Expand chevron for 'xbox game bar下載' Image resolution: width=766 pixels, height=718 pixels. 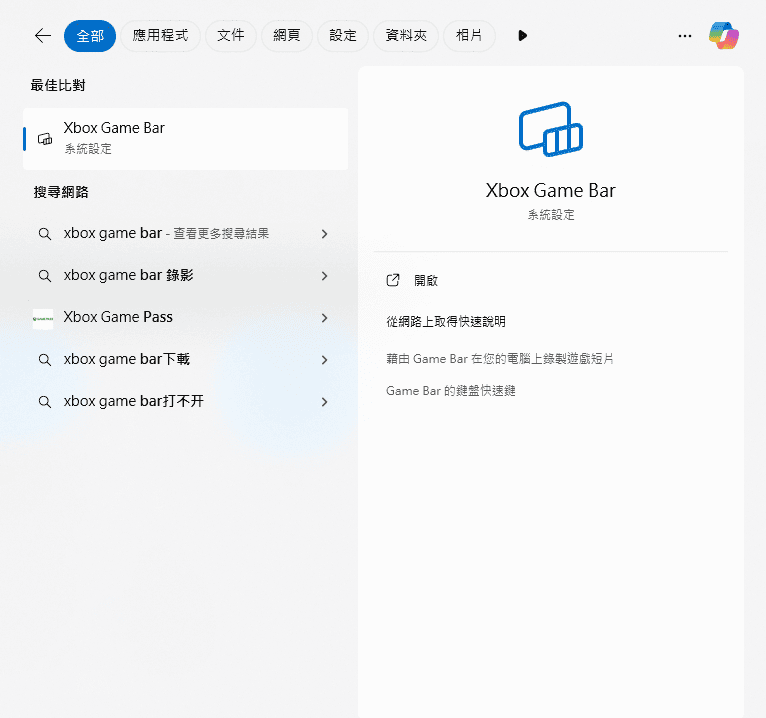point(324,360)
